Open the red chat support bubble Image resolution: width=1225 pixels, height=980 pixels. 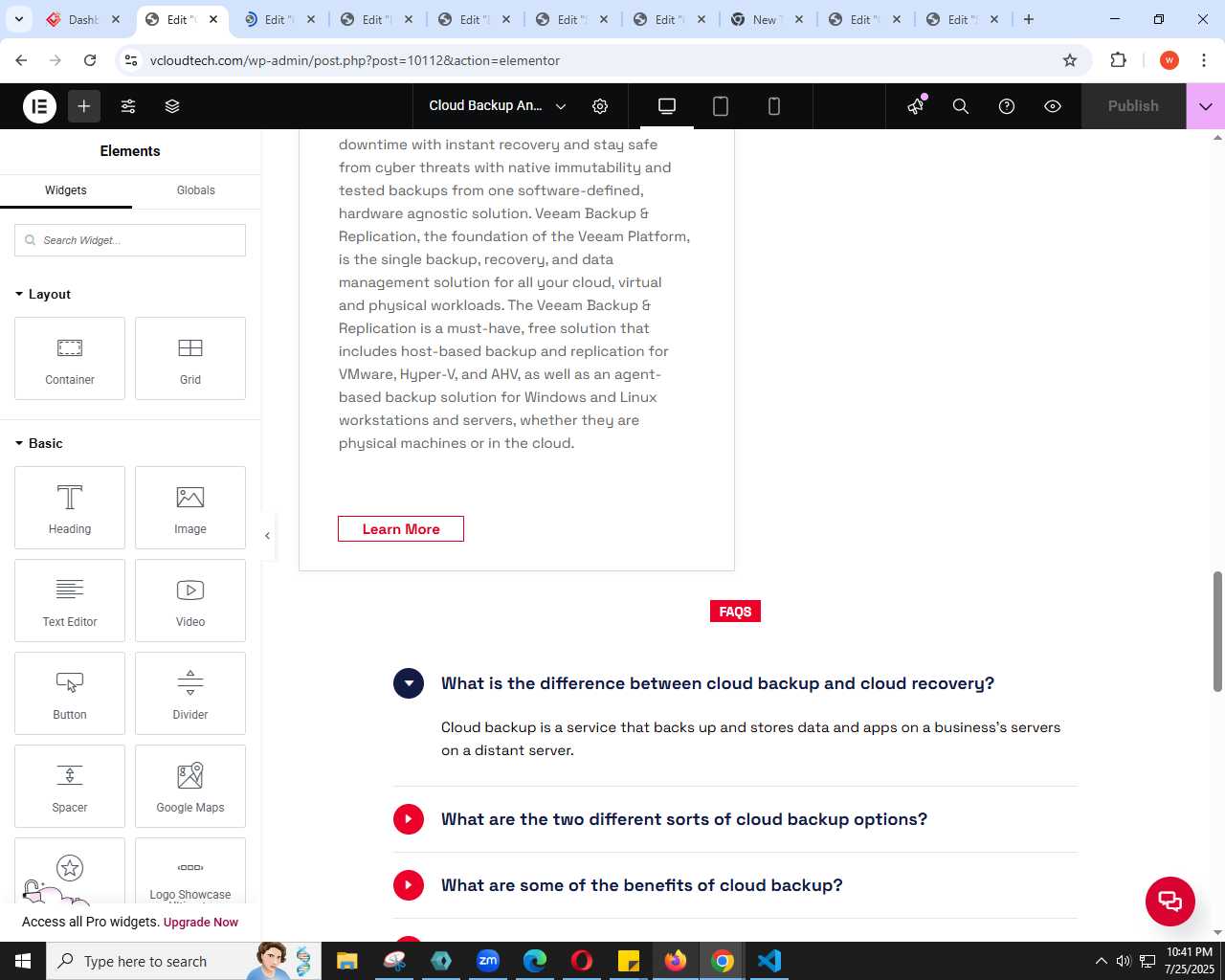tap(1170, 902)
